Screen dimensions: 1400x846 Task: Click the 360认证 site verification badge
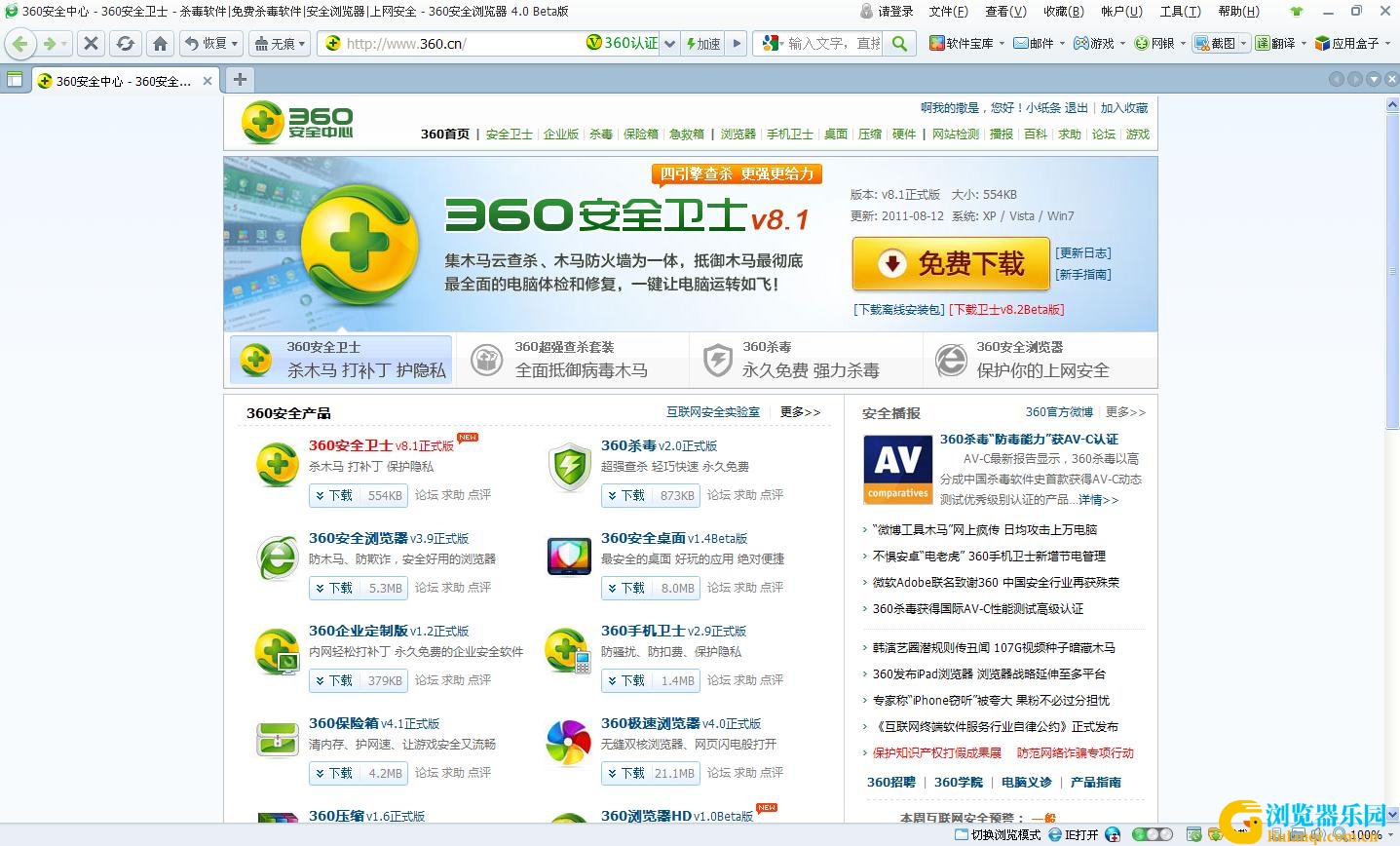coord(623,44)
